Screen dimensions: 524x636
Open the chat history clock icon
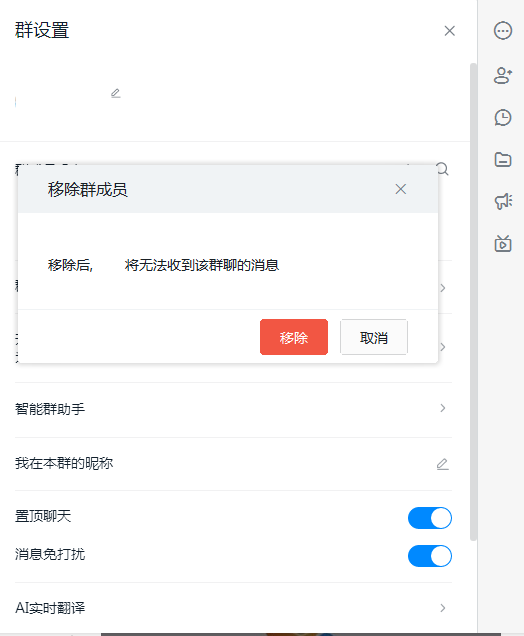(503, 118)
